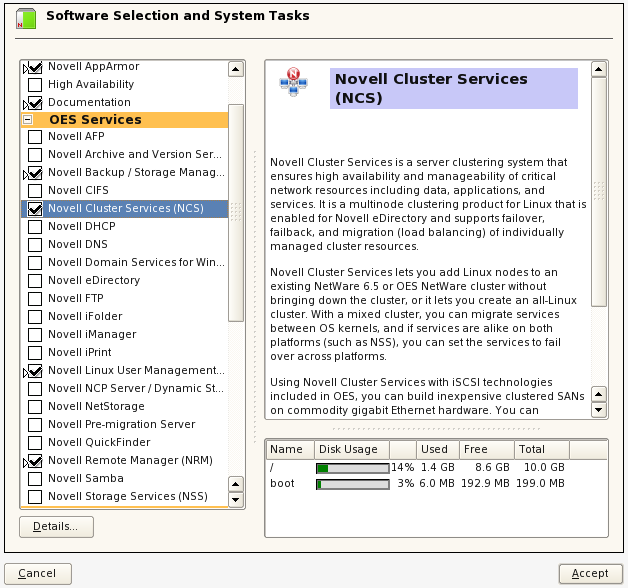628x588 pixels.
Task: Enable the Novell NetStorage checkbox
Action: point(35,407)
